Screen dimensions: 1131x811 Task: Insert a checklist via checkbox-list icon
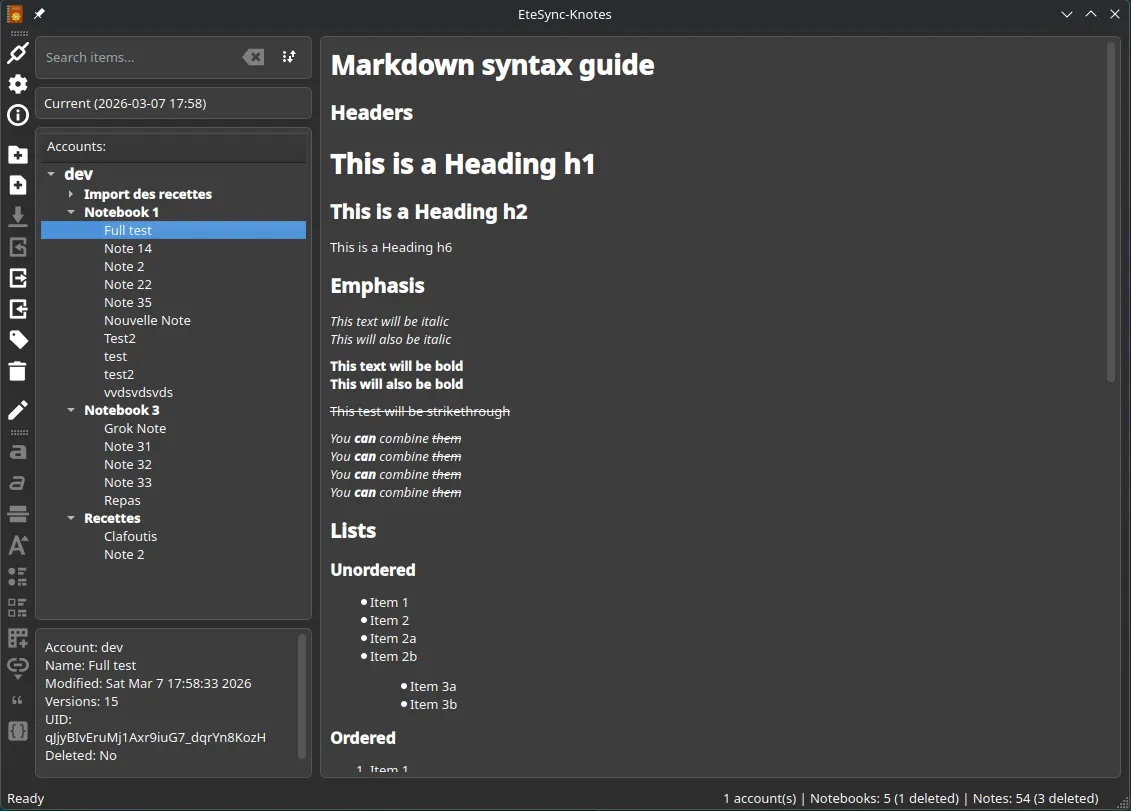click(x=18, y=608)
